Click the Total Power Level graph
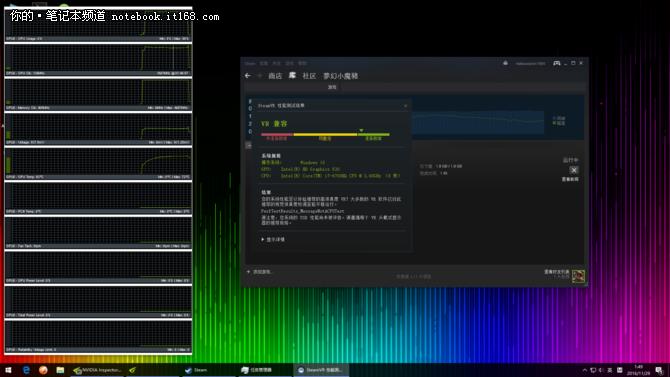 click(x=98, y=302)
